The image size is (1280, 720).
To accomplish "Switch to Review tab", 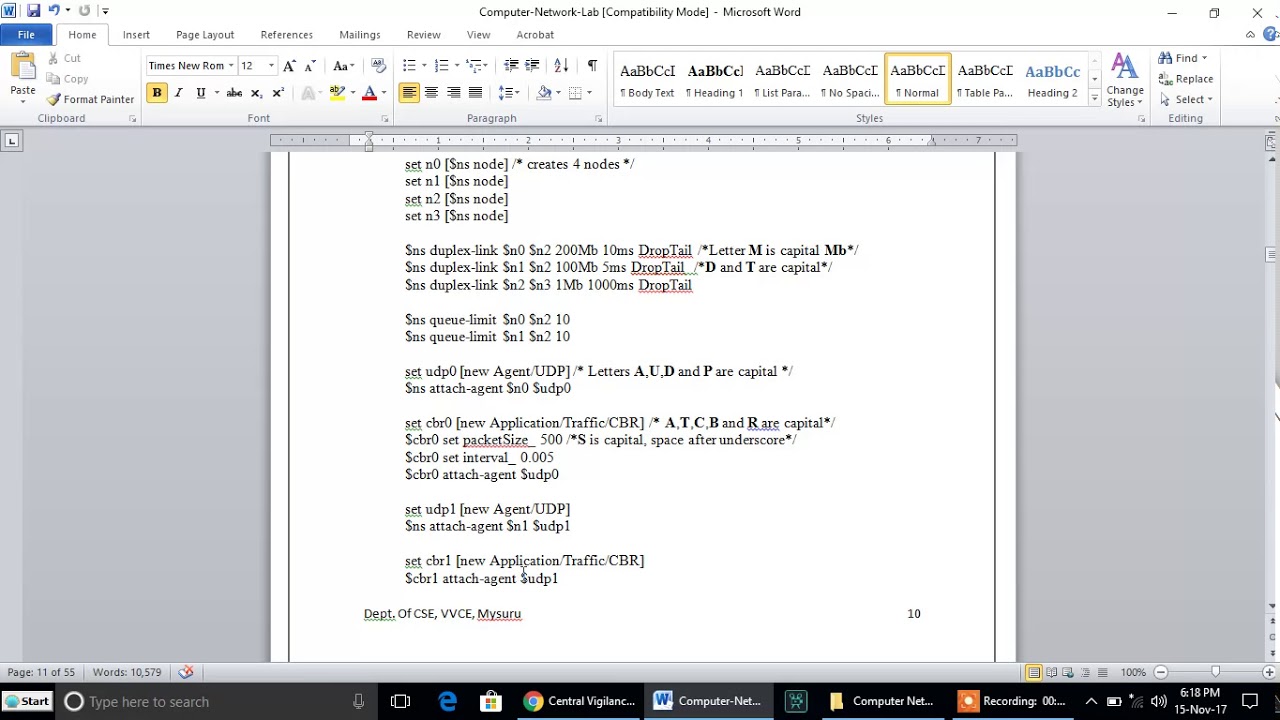I will pyautogui.click(x=424, y=34).
